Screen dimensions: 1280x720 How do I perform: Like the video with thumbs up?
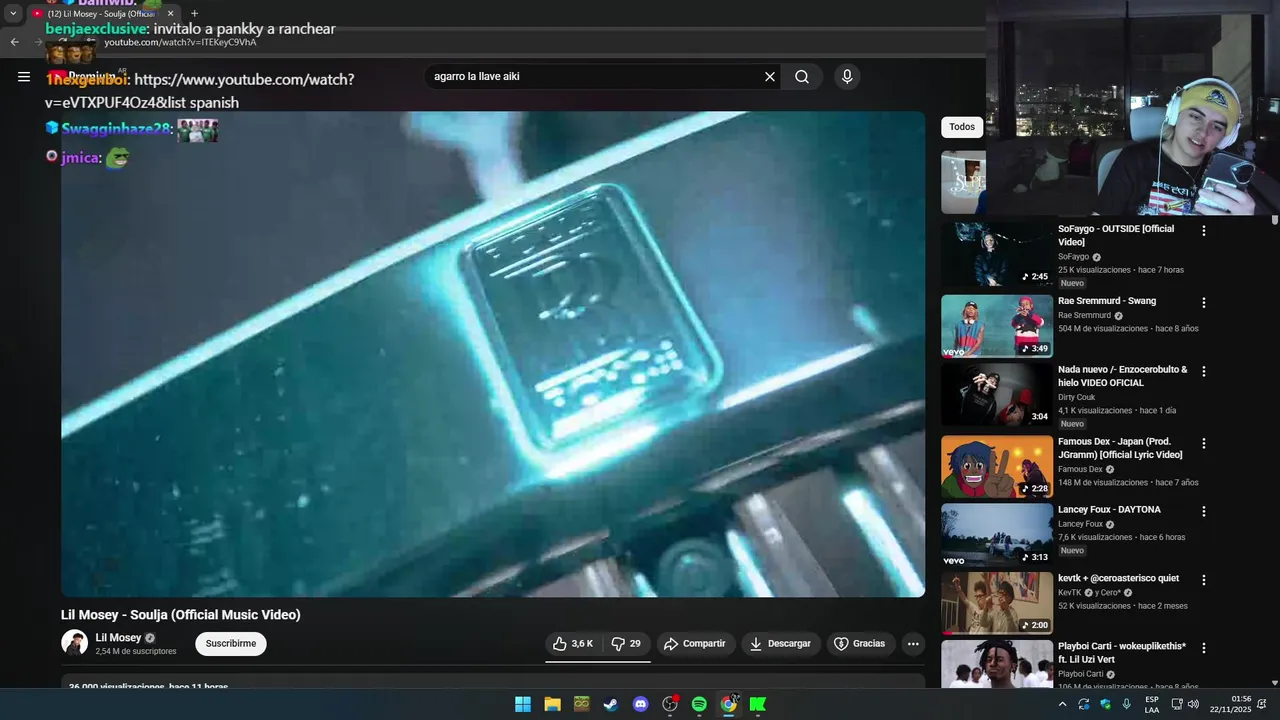coord(573,644)
